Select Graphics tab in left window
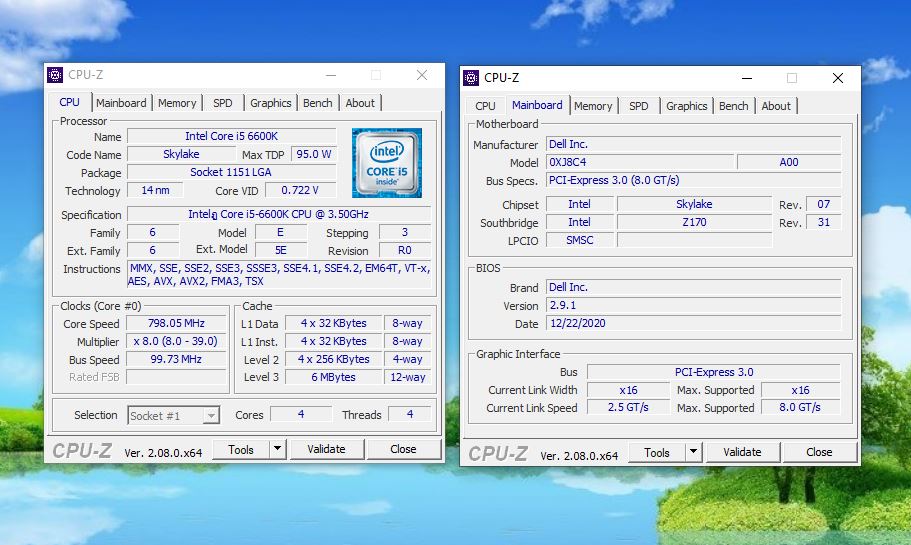The image size is (911, 545). point(270,103)
